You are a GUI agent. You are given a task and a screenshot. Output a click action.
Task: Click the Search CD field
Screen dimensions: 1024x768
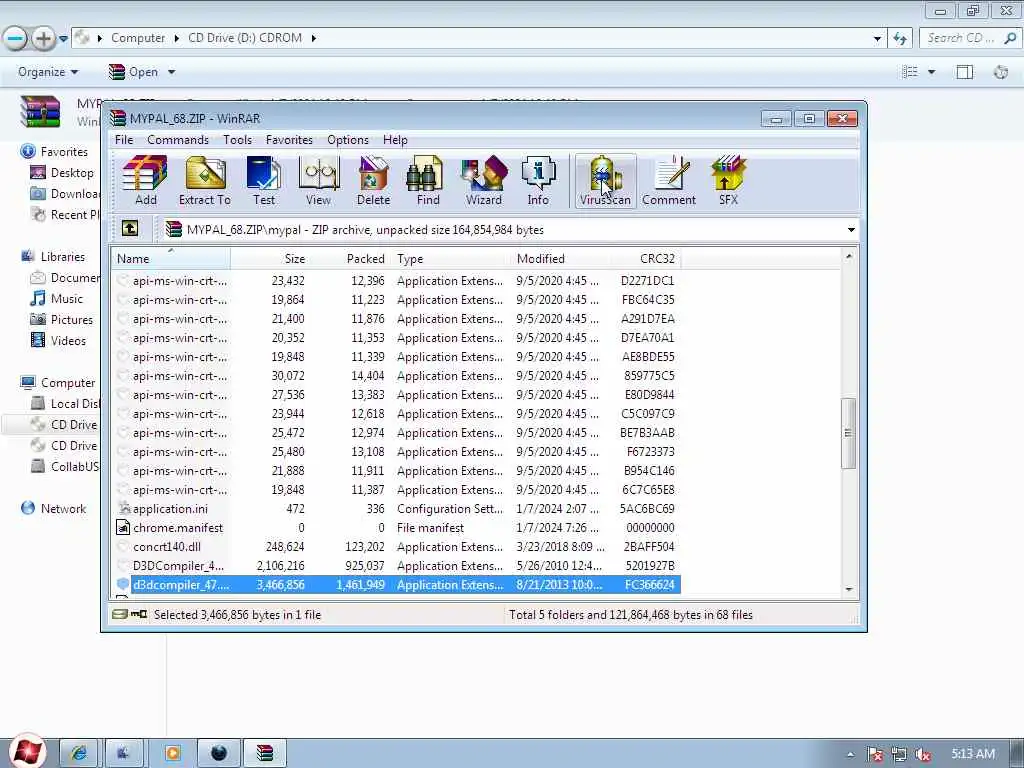click(969, 39)
